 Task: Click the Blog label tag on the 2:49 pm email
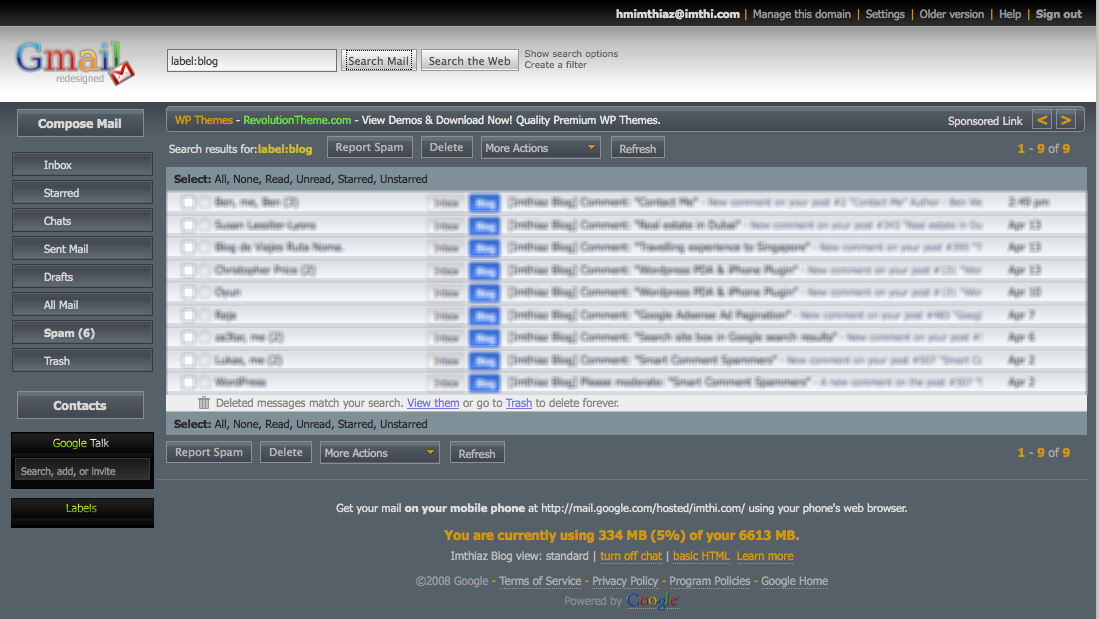pos(484,203)
